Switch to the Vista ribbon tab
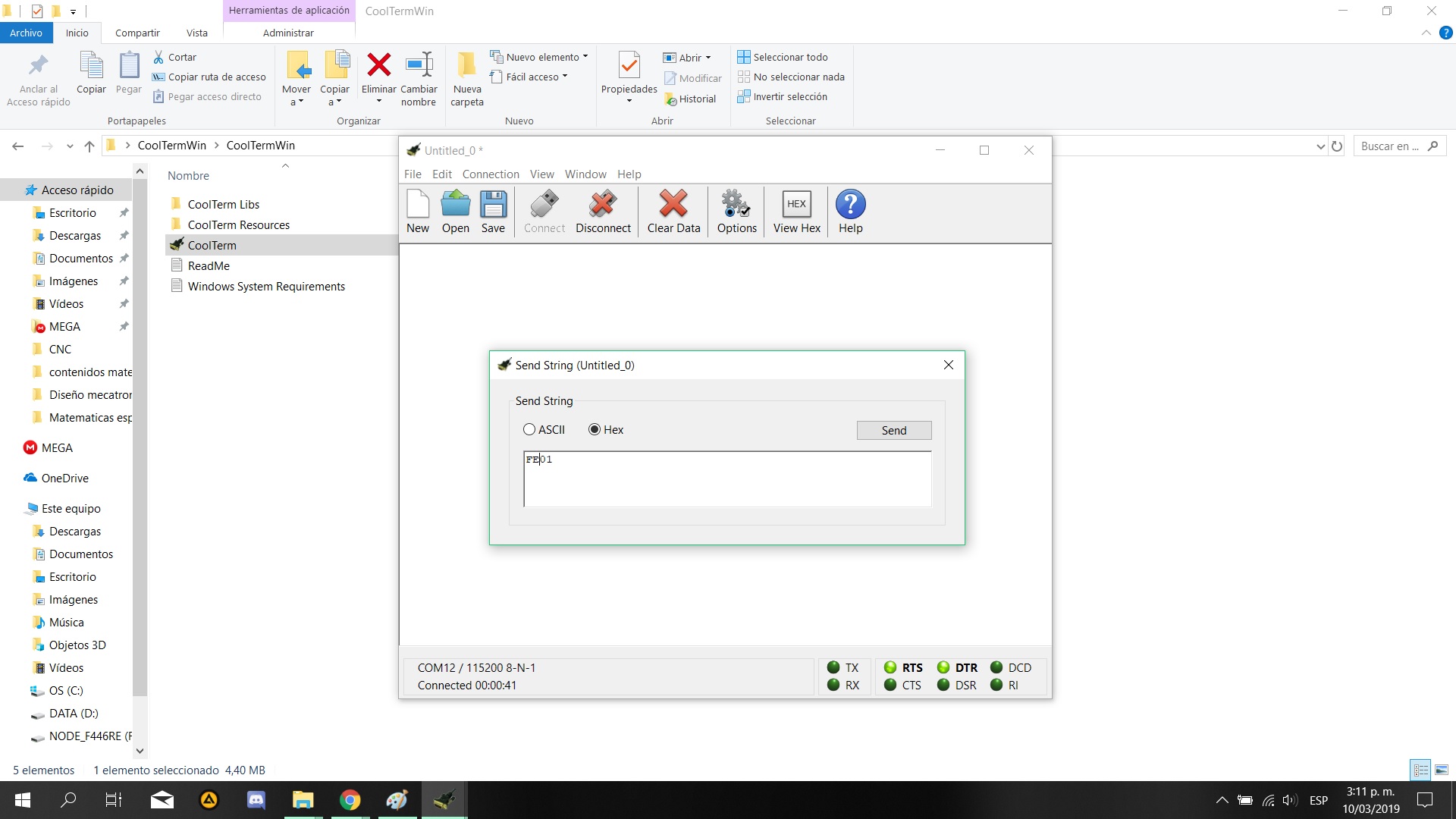1456x819 pixels. coord(196,33)
